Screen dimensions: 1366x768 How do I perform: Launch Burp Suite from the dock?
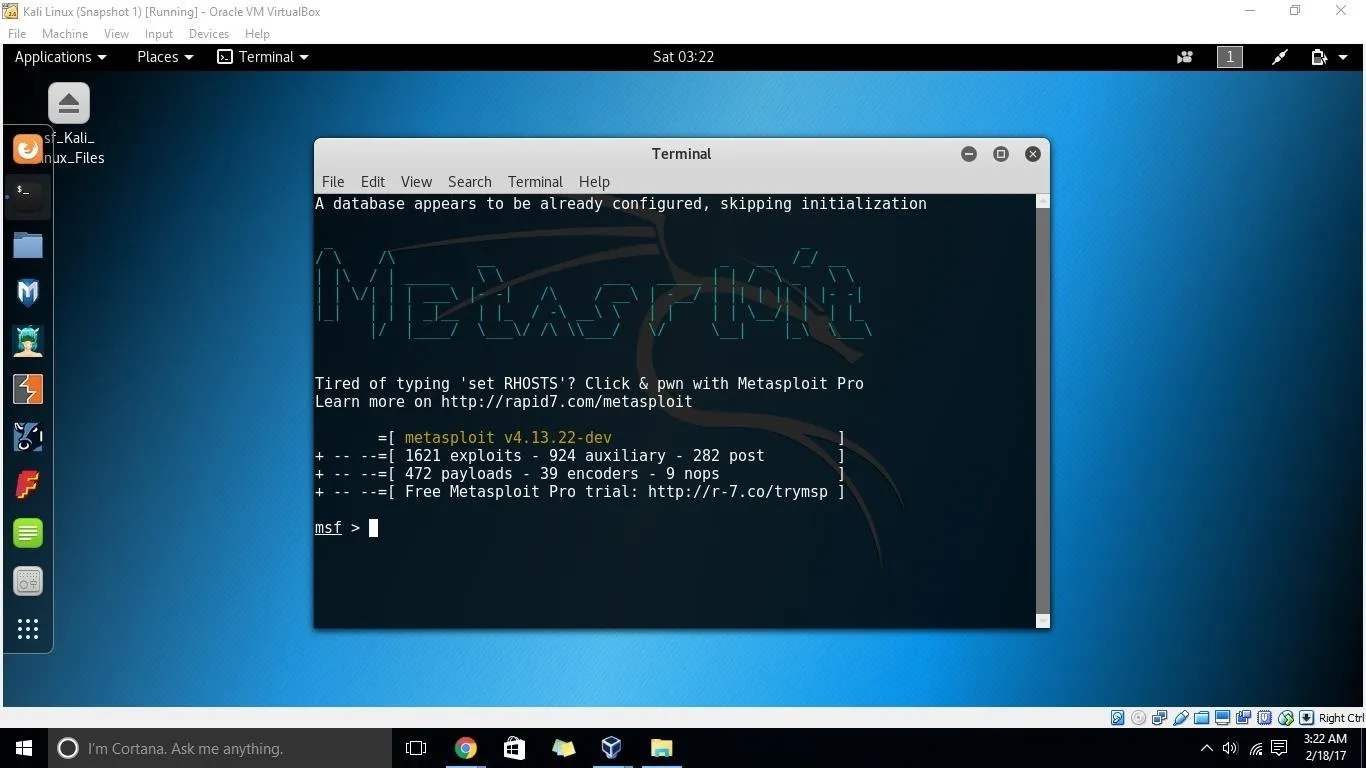click(x=28, y=389)
